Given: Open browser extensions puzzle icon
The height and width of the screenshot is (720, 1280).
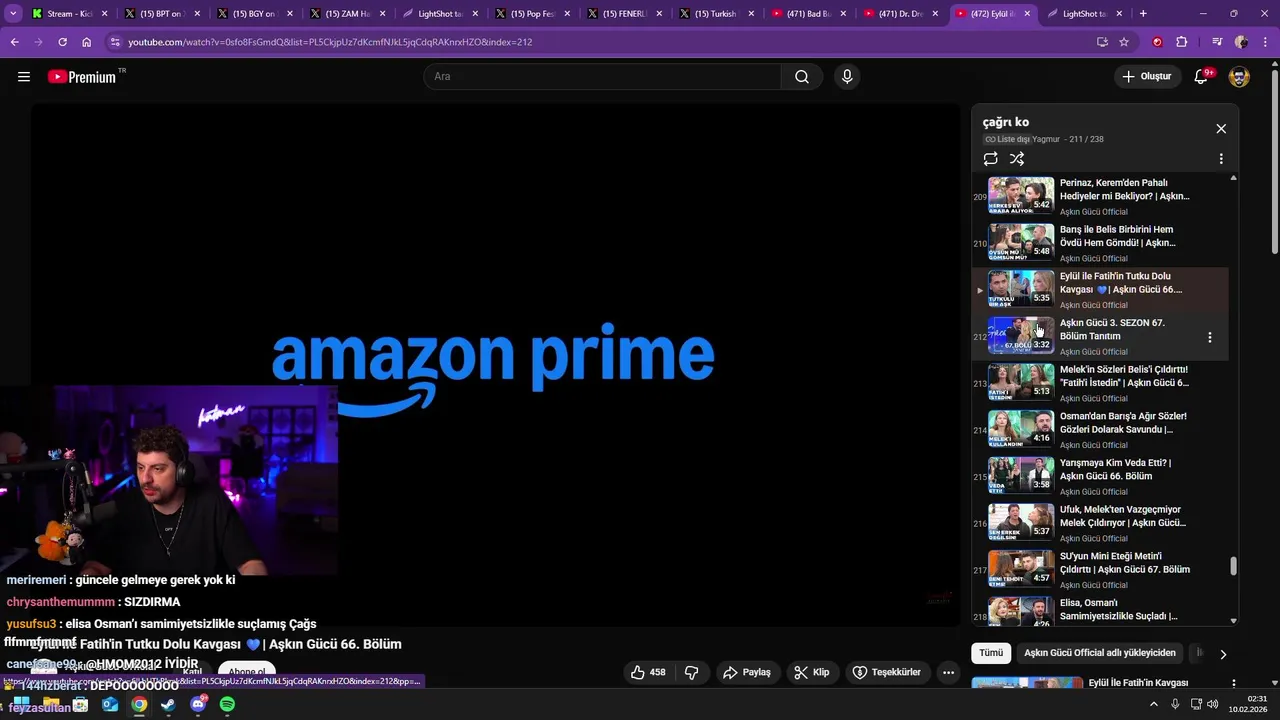Looking at the screenshot, I should pyautogui.click(x=1182, y=42).
